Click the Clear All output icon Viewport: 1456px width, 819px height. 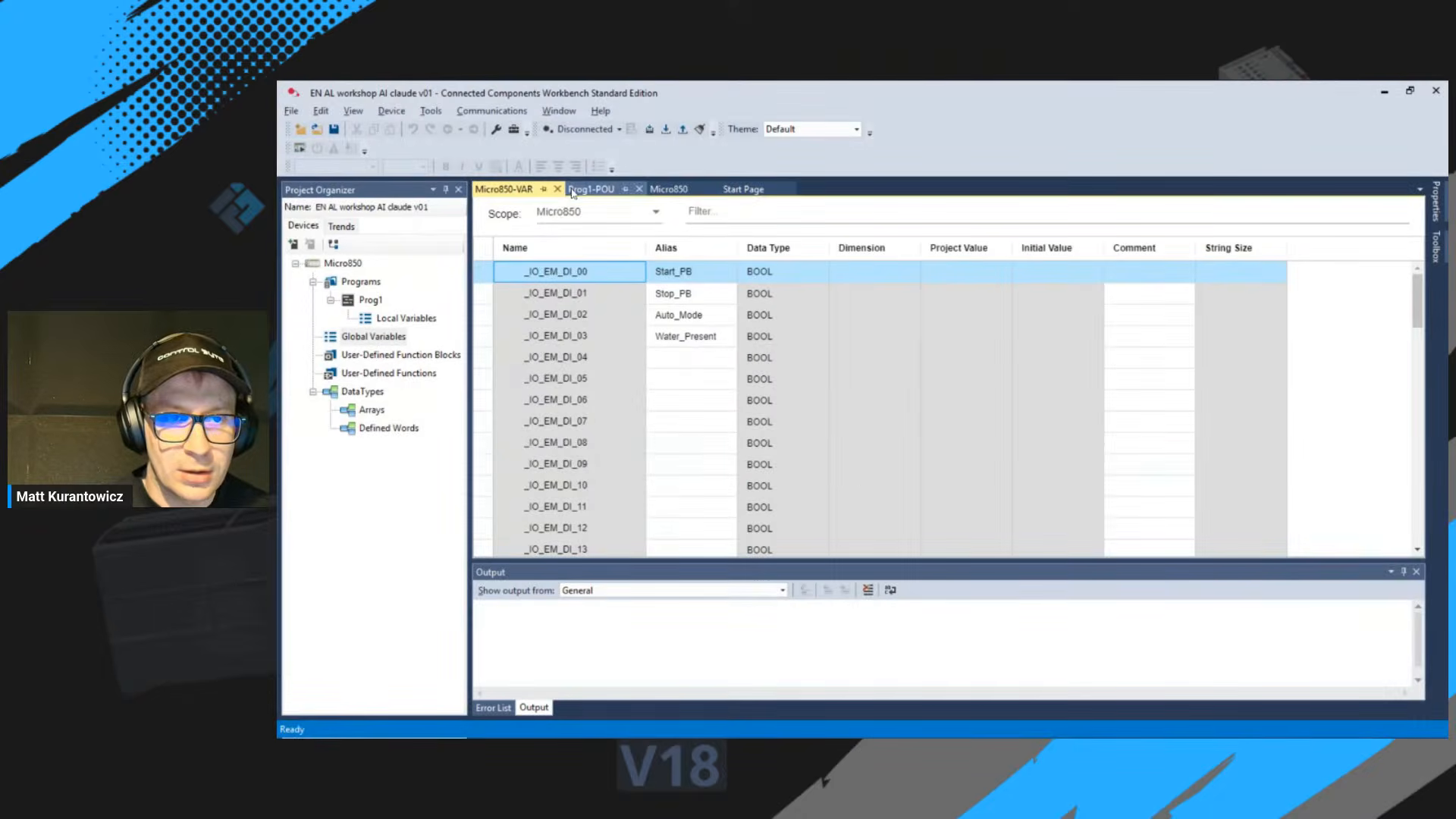868,590
